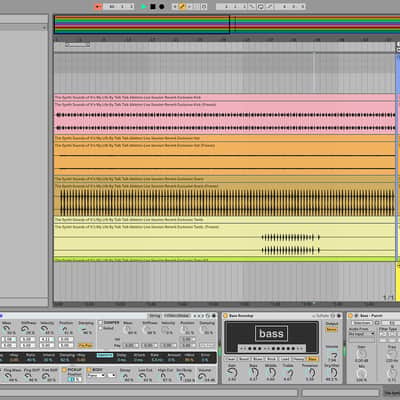Image resolution: width=400 pixels, height=400 pixels.
Task: Select the Lead amp type
Action: [x=285, y=359]
